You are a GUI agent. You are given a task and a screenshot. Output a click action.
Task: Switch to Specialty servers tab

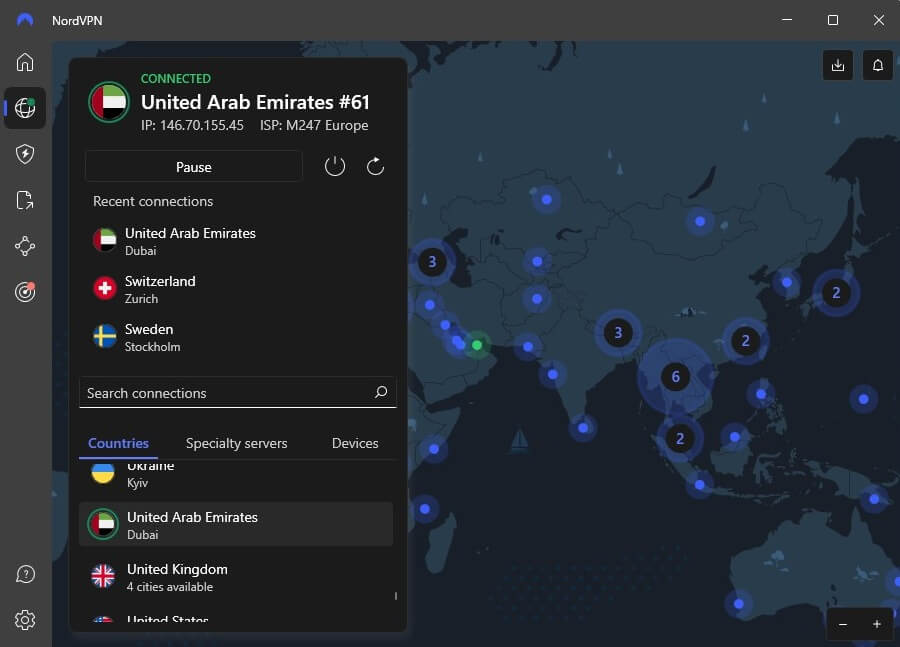[236, 443]
